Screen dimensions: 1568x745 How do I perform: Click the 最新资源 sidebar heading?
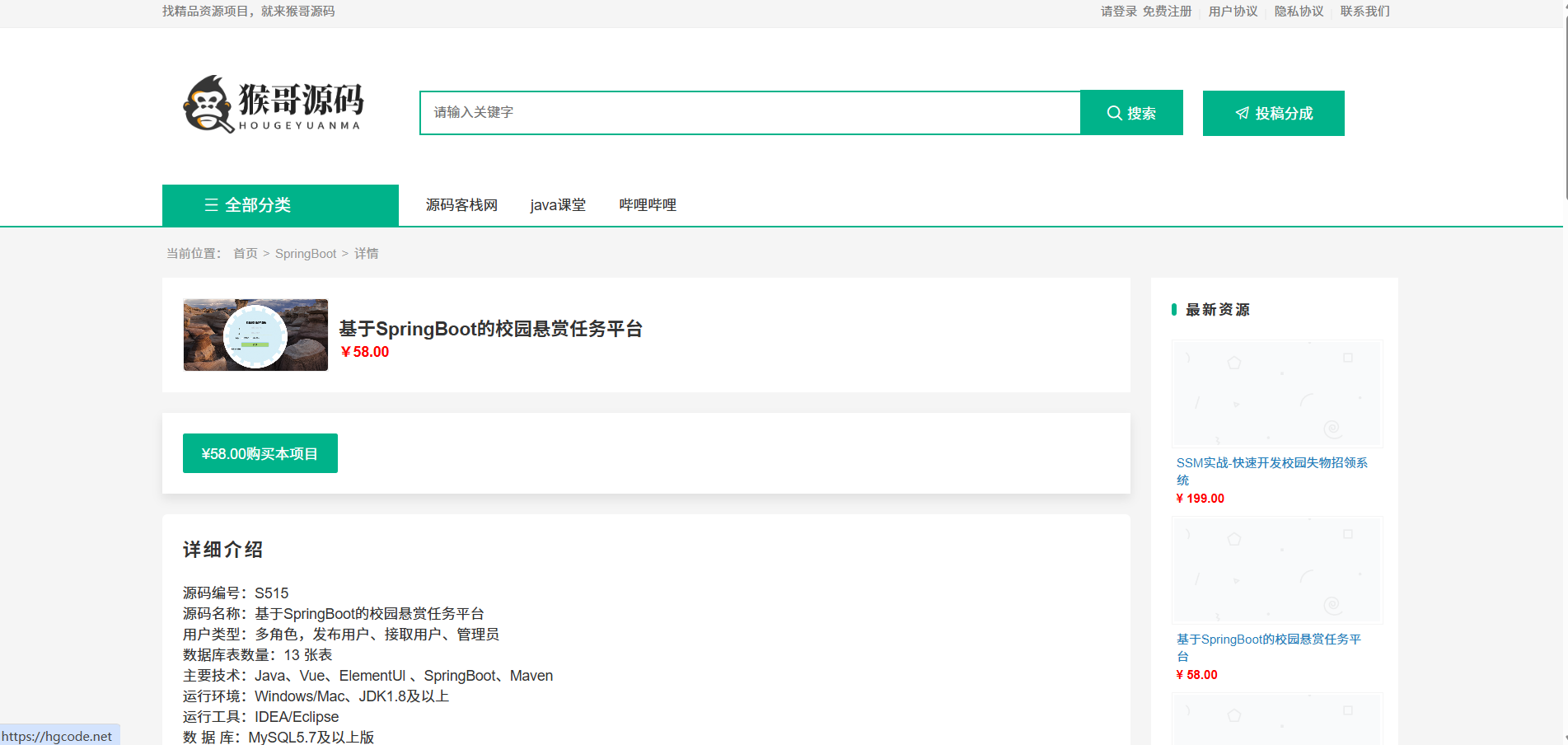1218,310
